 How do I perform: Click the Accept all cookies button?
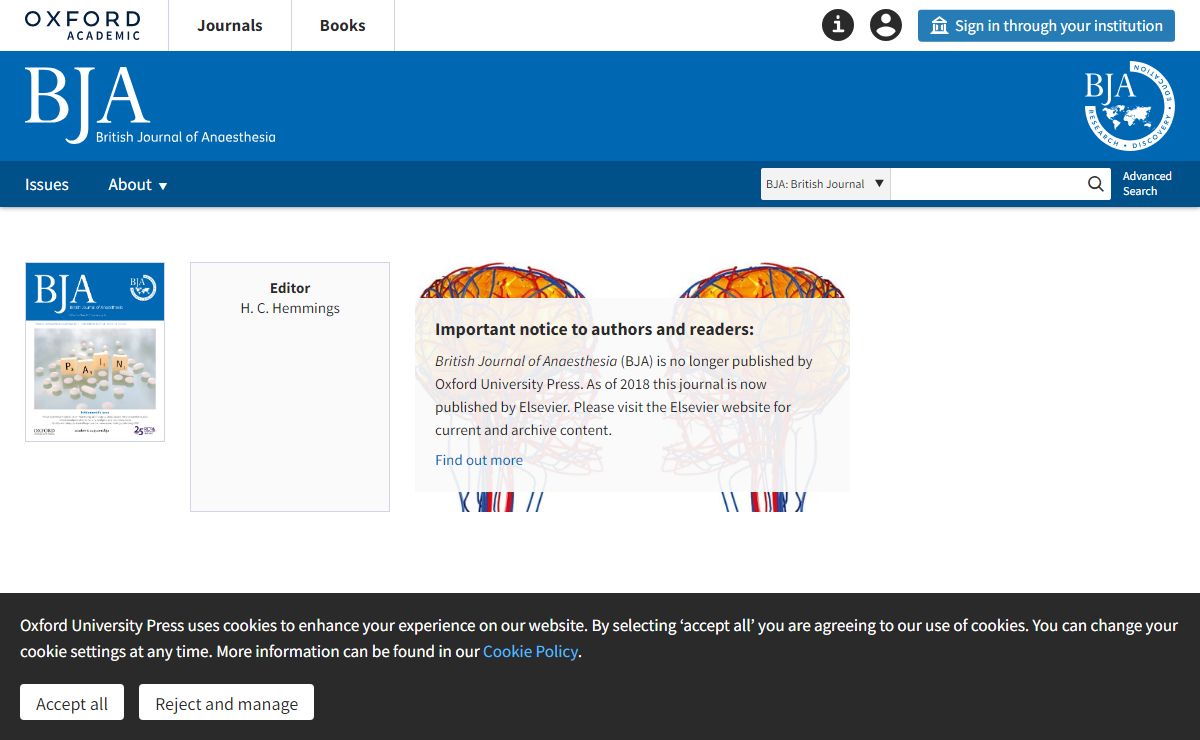coord(72,703)
